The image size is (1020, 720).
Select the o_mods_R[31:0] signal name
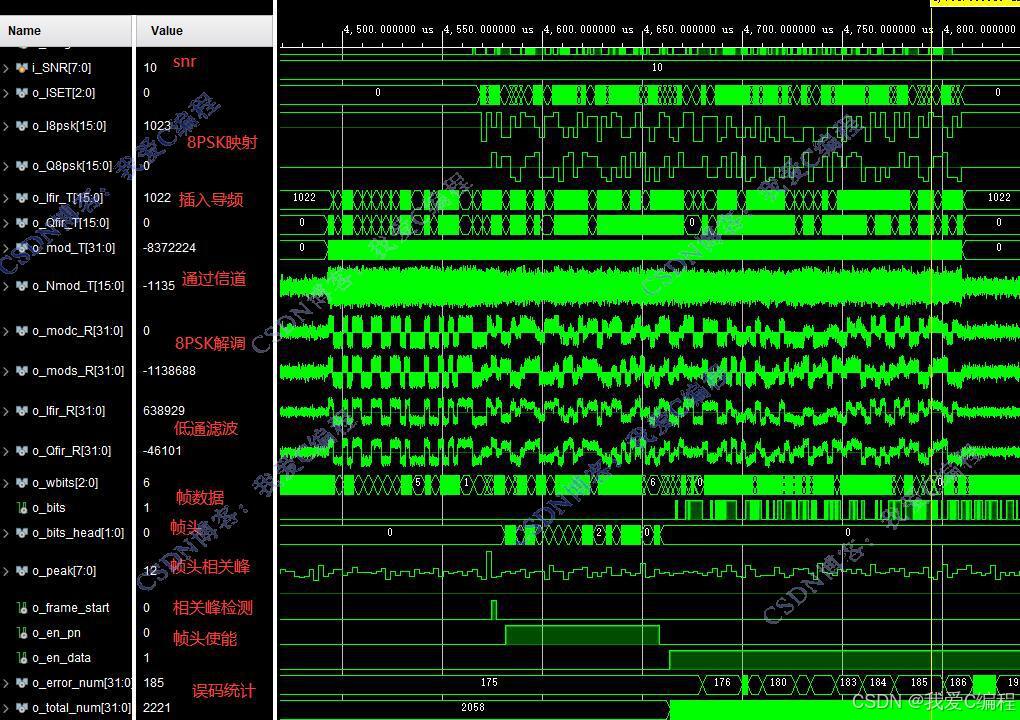tap(78, 371)
